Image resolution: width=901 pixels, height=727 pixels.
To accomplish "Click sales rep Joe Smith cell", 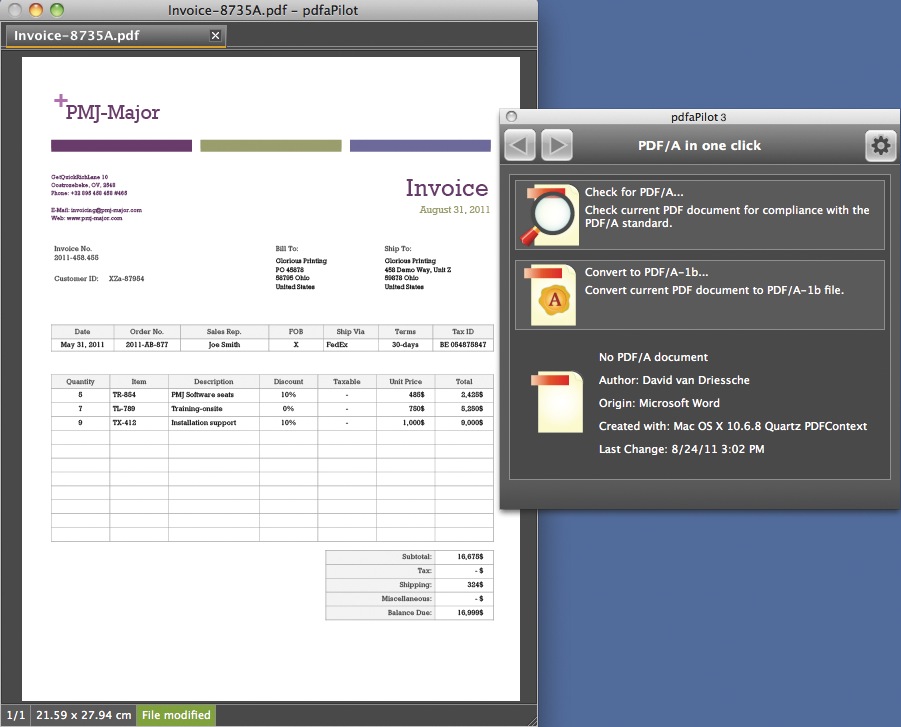I will click(x=224, y=345).
